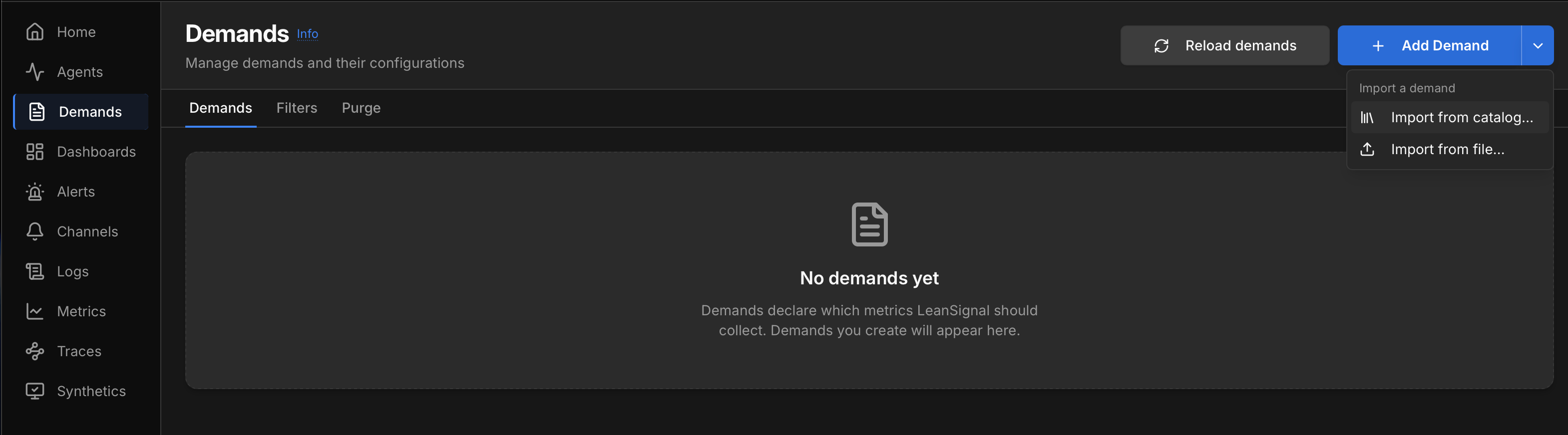
Task: Click the Metrics line chart icon
Action: [x=34, y=311]
